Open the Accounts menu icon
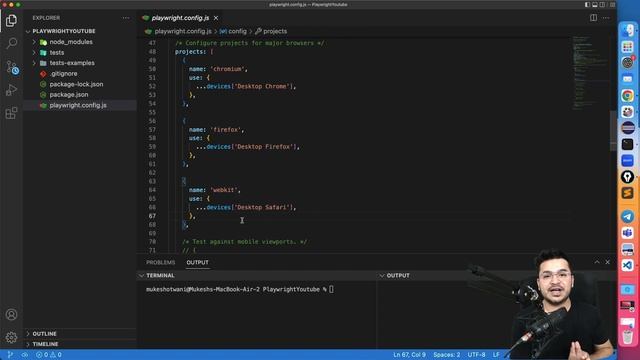The width and height of the screenshot is (640, 360). tap(11, 315)
